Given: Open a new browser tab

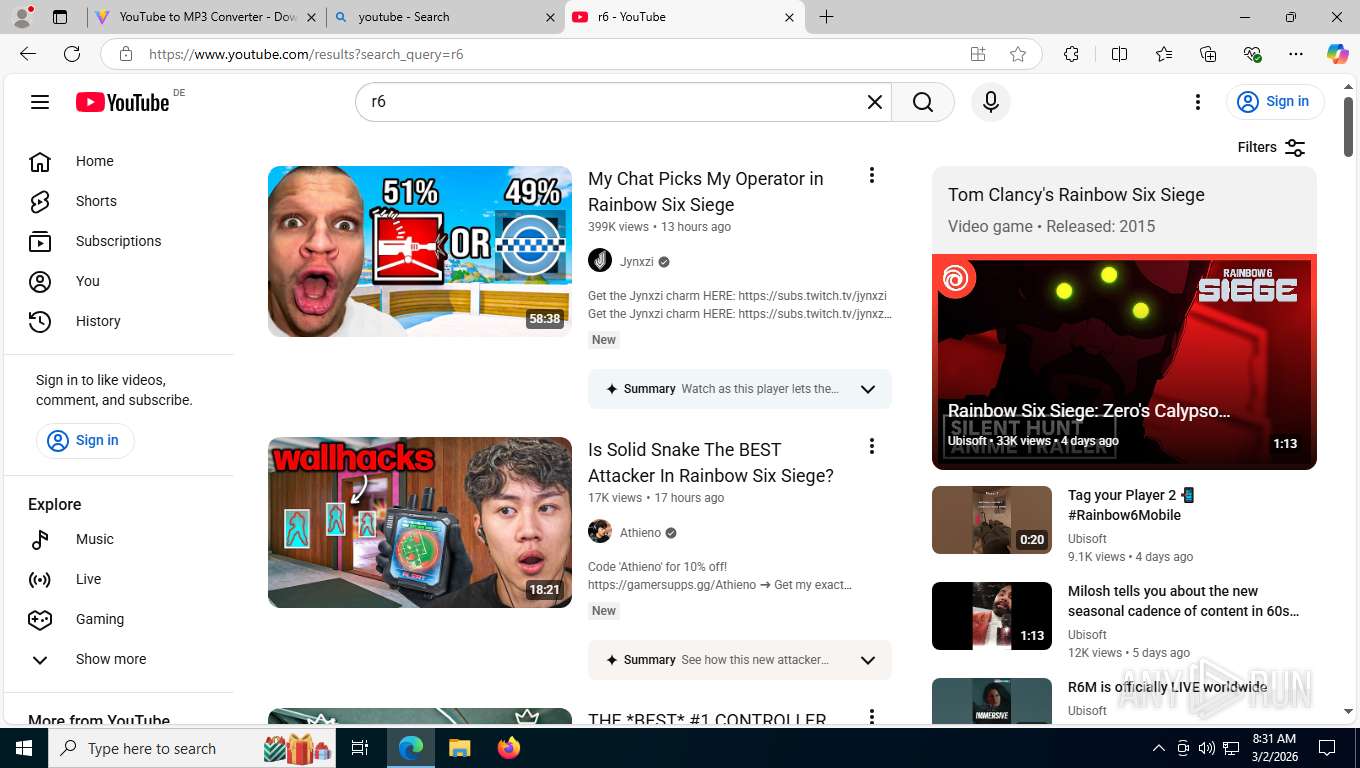Looking at the screenshot, I should (826, 17).
